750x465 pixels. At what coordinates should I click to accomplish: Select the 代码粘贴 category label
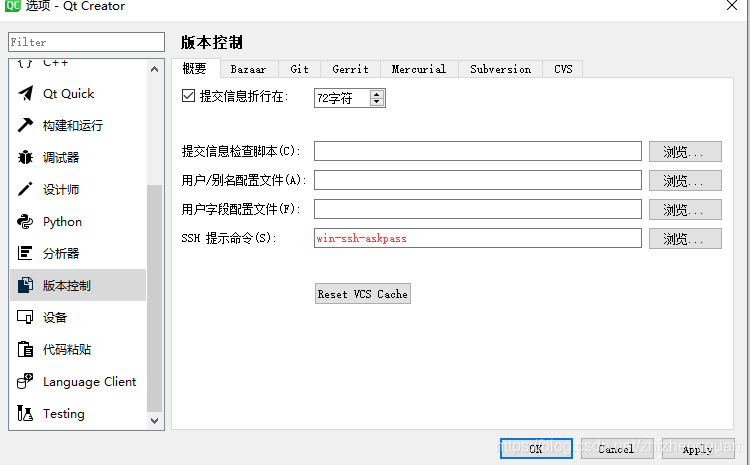pyautogui.click(x=67, y=350)
